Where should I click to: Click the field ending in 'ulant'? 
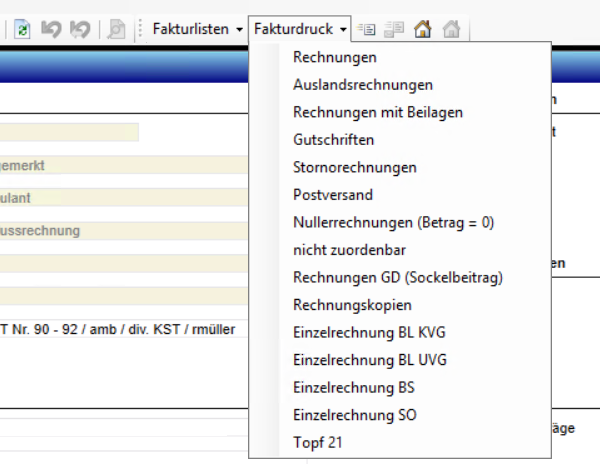(124, 198)
